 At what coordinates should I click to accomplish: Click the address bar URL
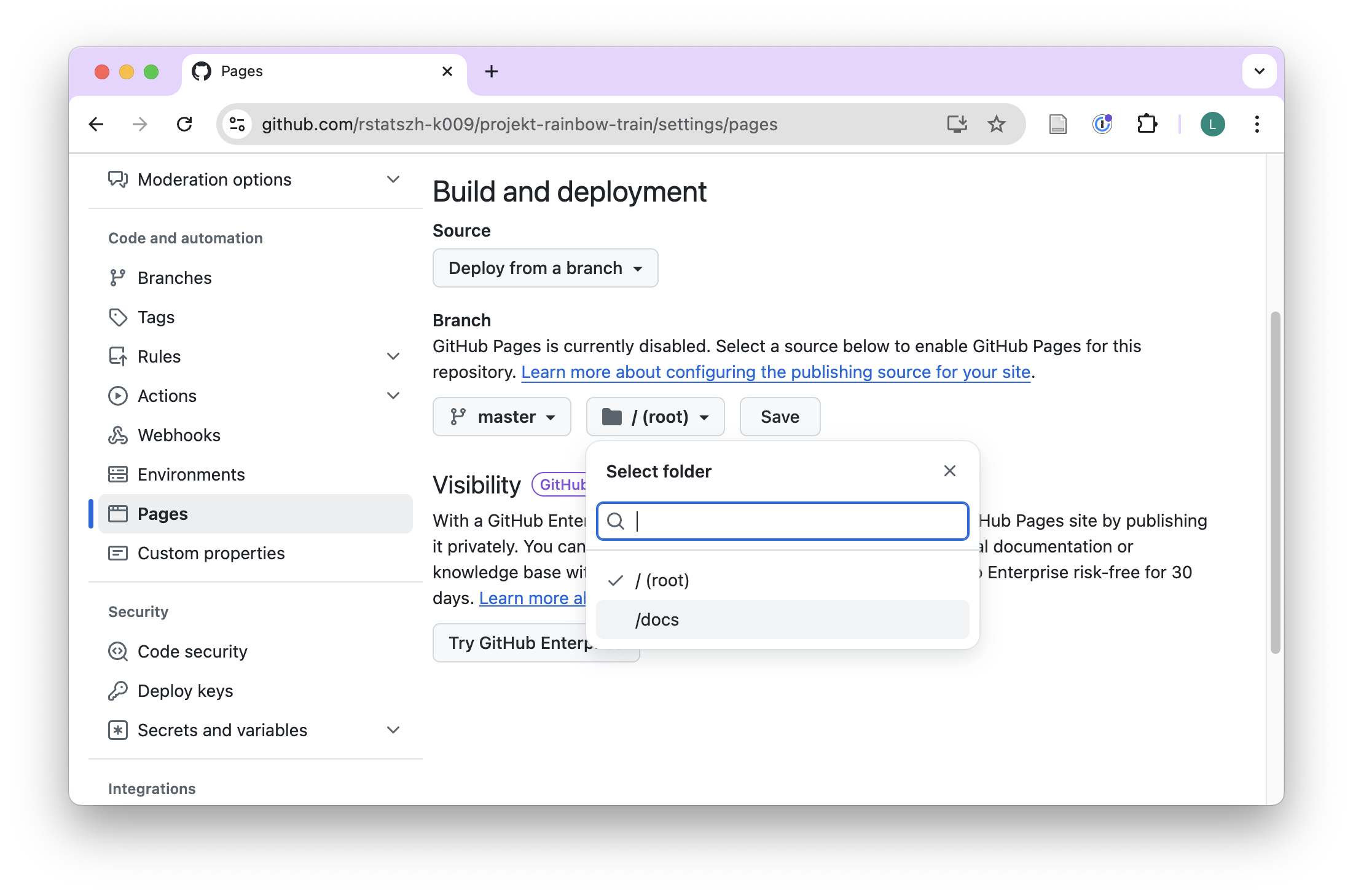pyautogui.click(x=519, y=124)
